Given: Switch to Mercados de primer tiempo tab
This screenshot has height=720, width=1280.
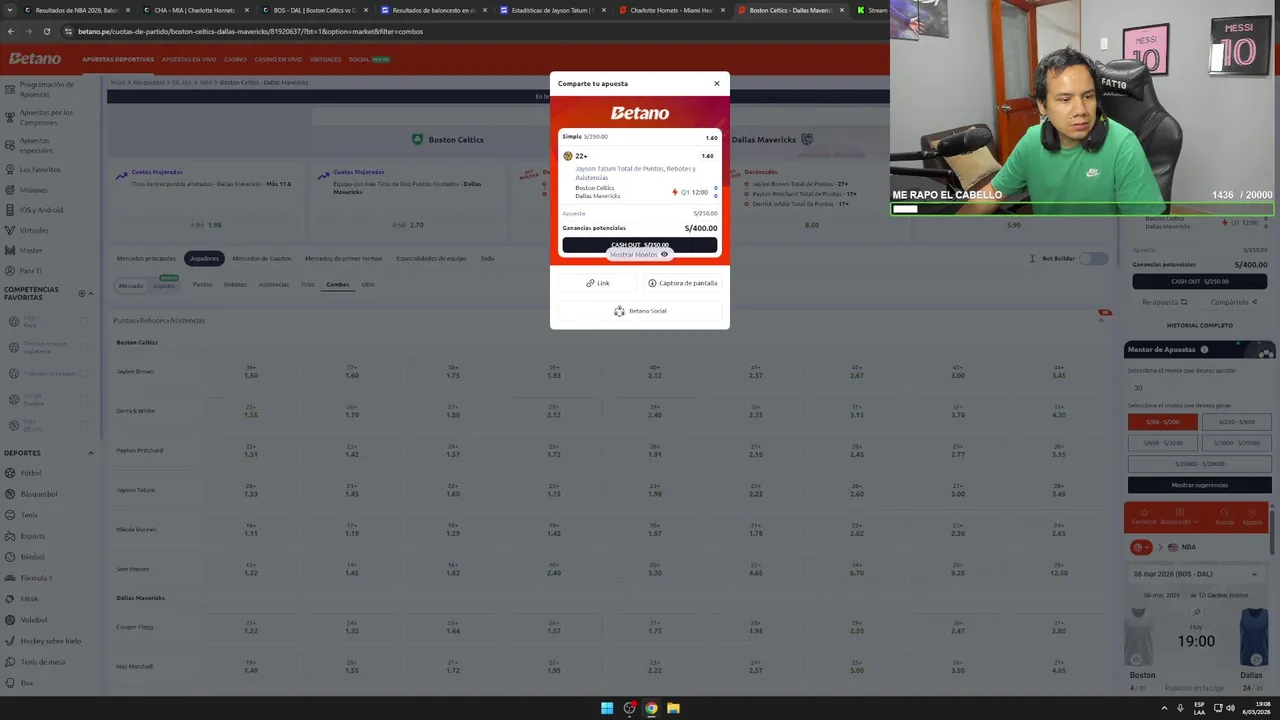Looking at the screenshot, I should click(343, 259).
